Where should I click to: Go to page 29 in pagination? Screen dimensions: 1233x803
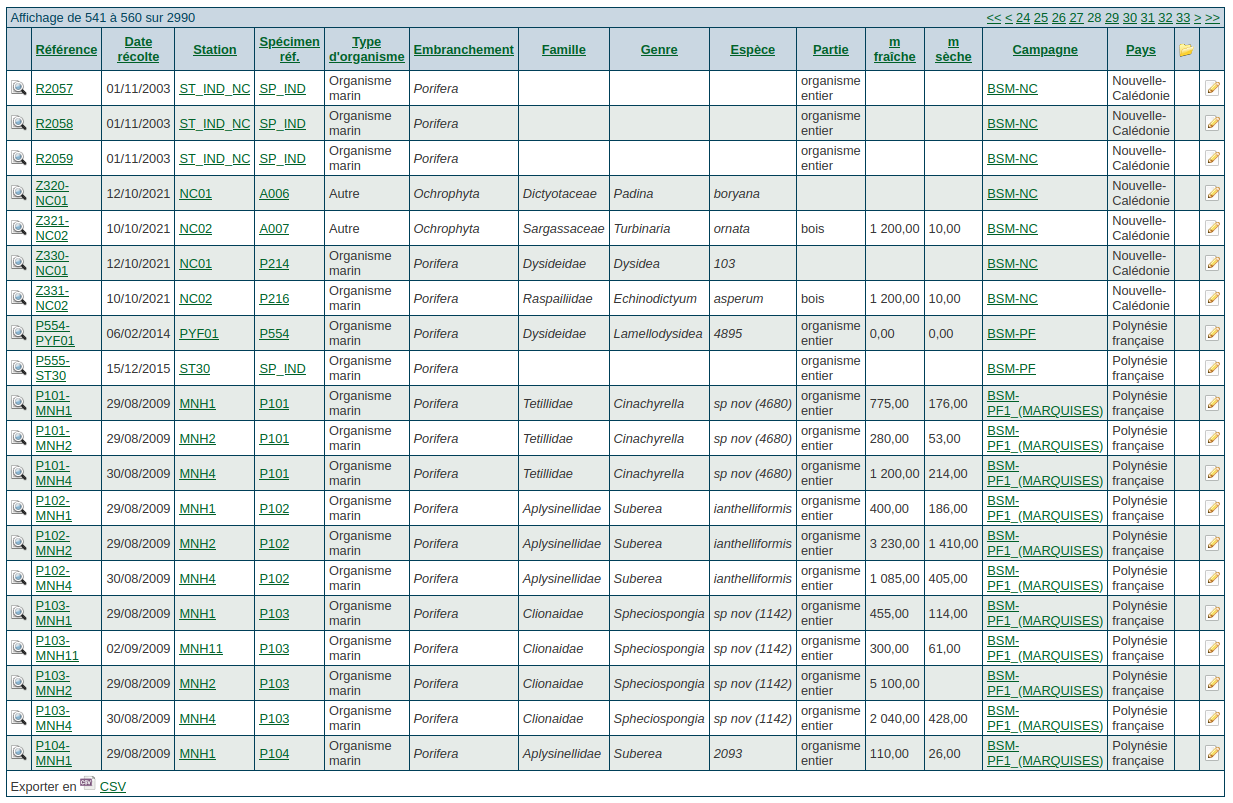coord(1112,18)
